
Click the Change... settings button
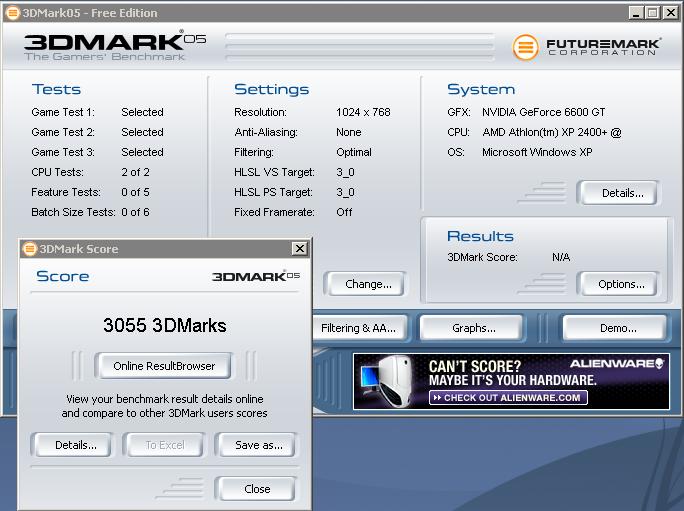tap(368, 284)
